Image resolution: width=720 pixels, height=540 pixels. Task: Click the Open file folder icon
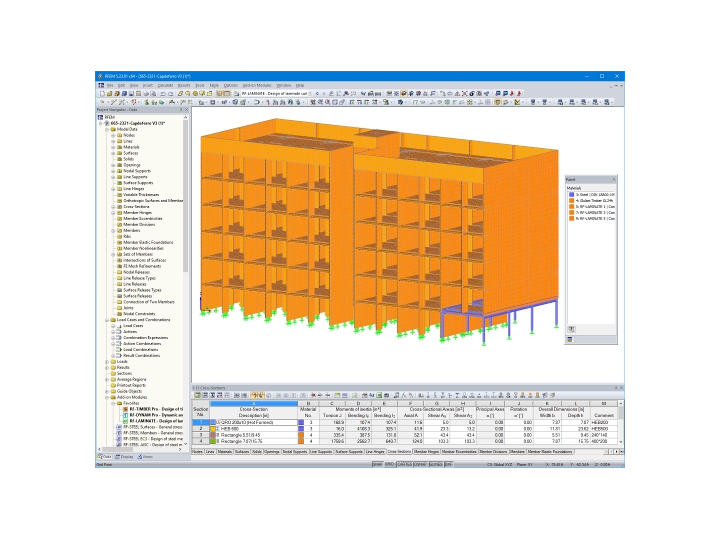pyautogui.click(x=110, y=93)
